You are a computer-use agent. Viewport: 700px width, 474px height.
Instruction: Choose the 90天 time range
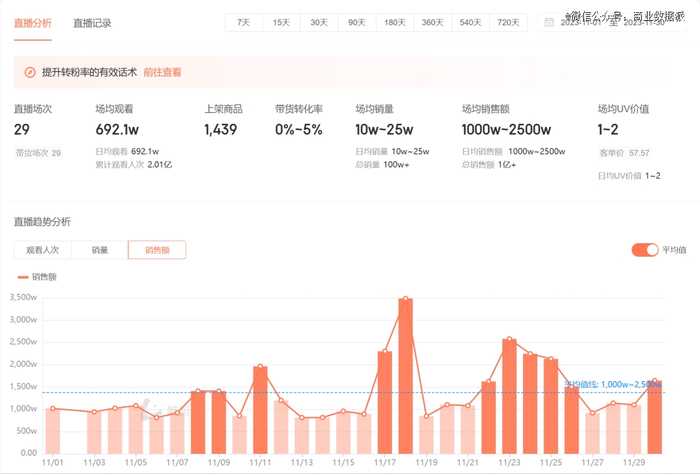pyautogui.click(x=357, y=22)
